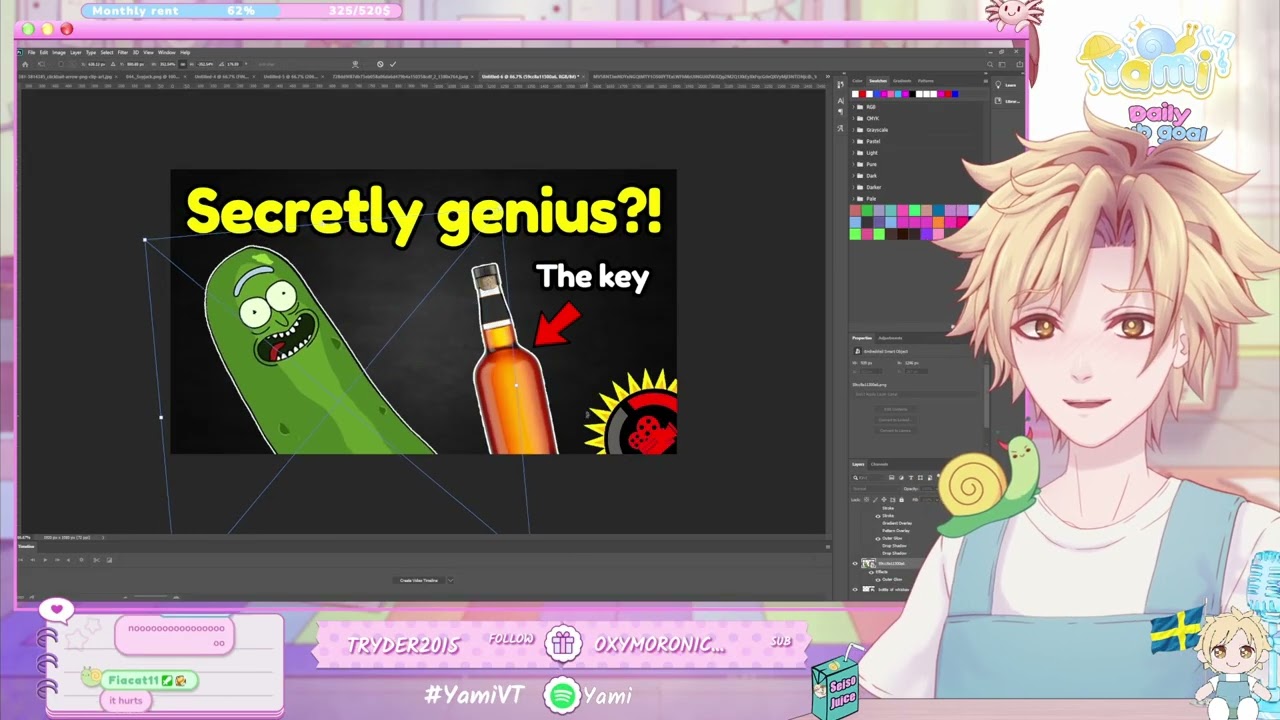
Task: Expand the Dark swatch folder
Action: [853, 176]
